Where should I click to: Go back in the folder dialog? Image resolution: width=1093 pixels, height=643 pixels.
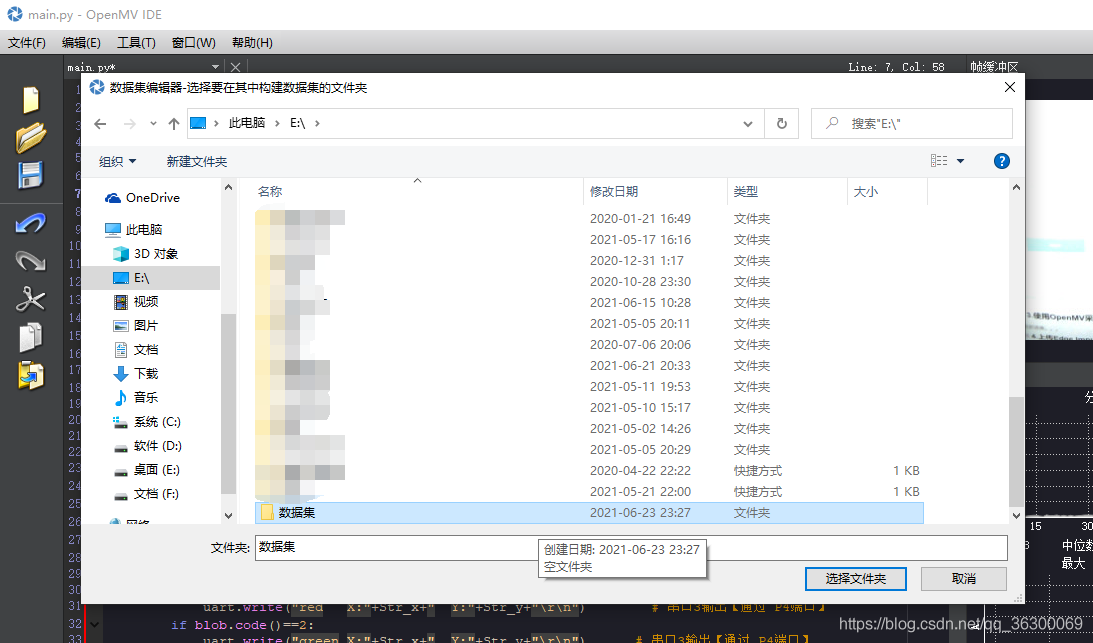point(100,123)
